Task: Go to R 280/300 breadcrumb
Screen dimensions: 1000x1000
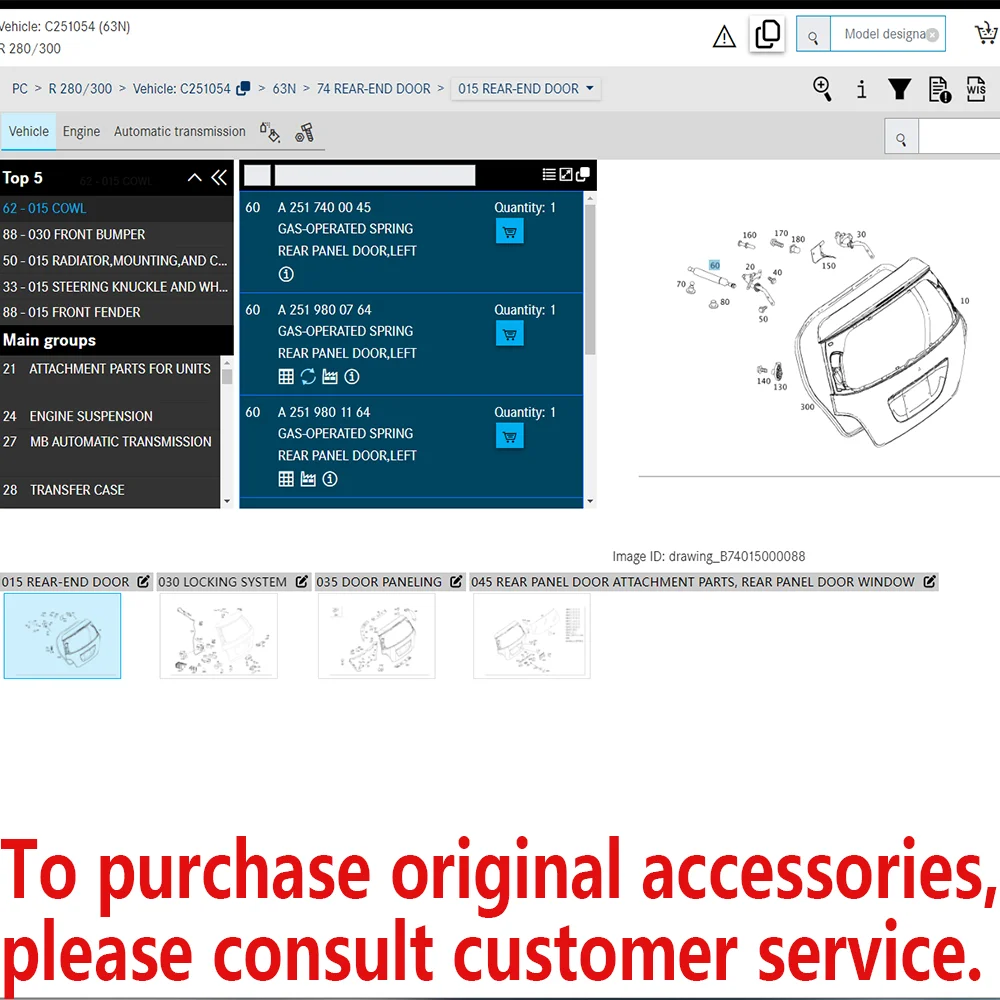Action: click(x=80, y=89)
